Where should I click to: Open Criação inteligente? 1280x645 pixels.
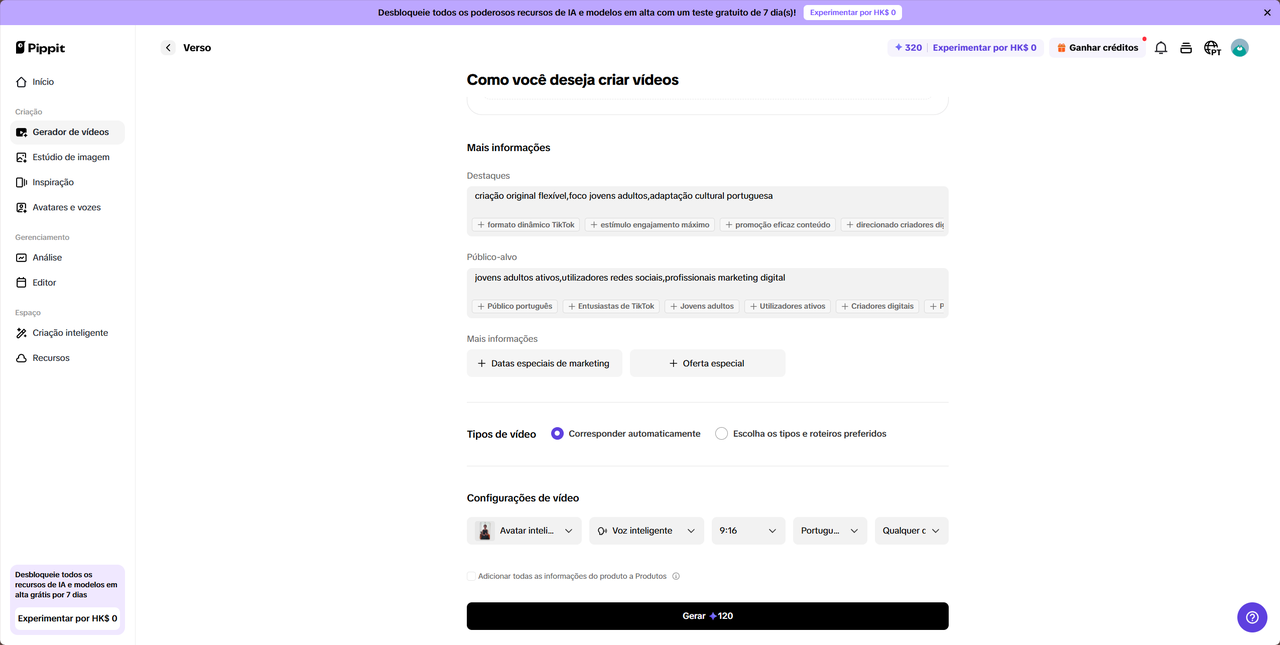coord(67,332)
